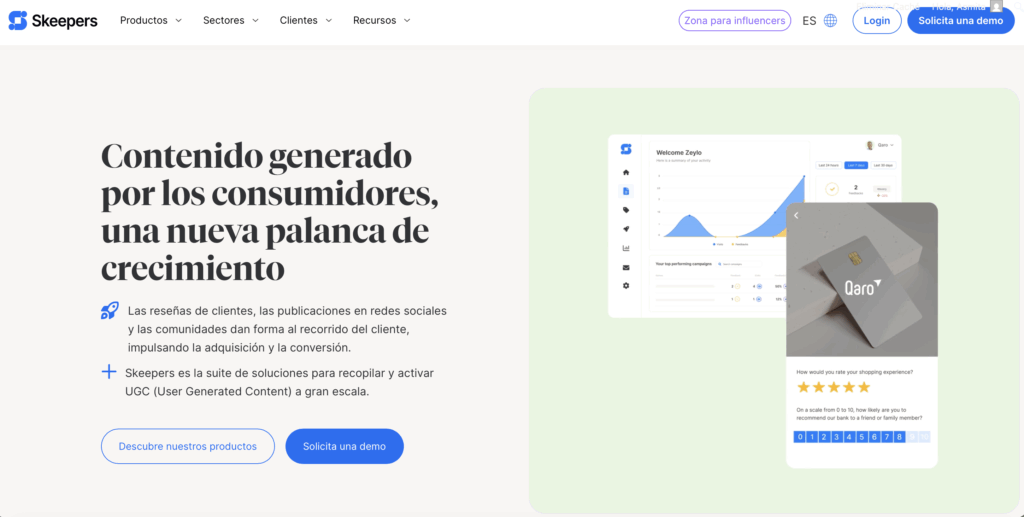Click the hero Solicita una demo button beside Descubre

[344, 446]
